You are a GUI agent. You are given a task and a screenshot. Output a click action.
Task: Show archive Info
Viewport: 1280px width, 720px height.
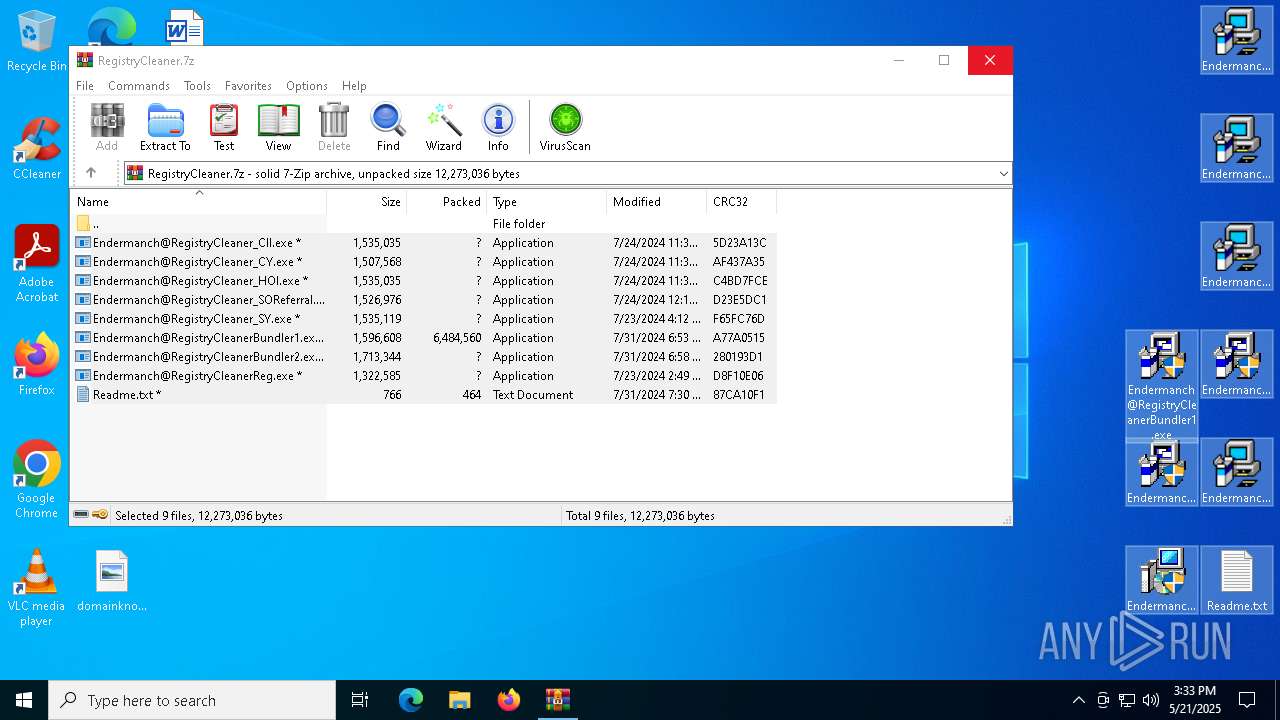coord(498,127)
